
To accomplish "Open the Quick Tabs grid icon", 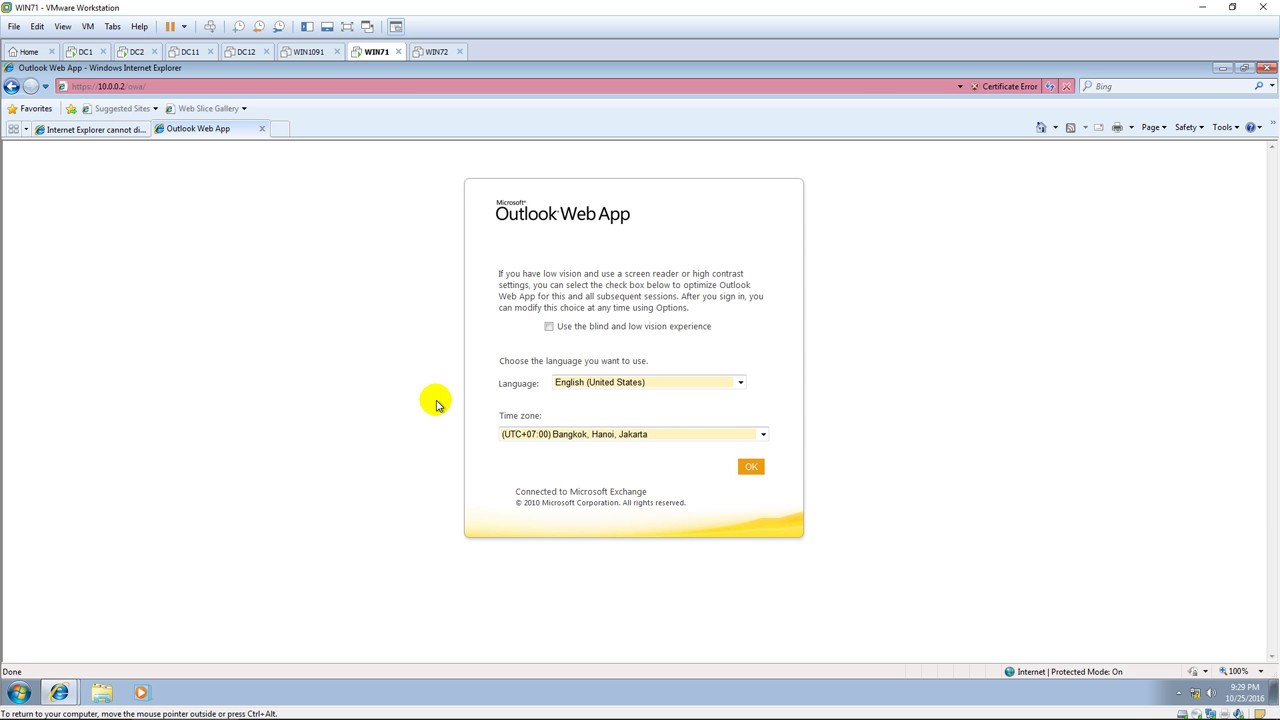I will (13, 129).
